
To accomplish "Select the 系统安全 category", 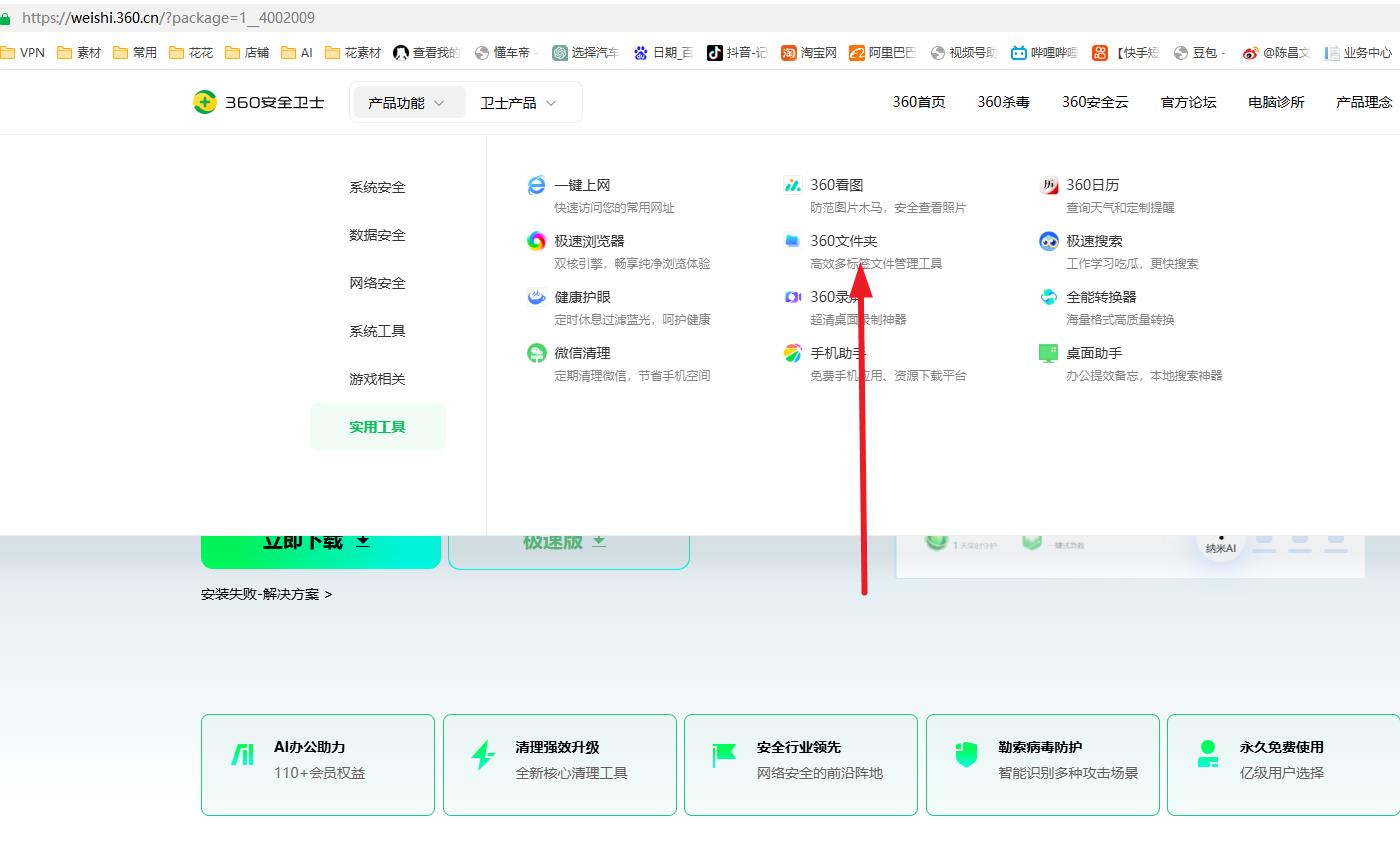I will [x=377, y=187].
